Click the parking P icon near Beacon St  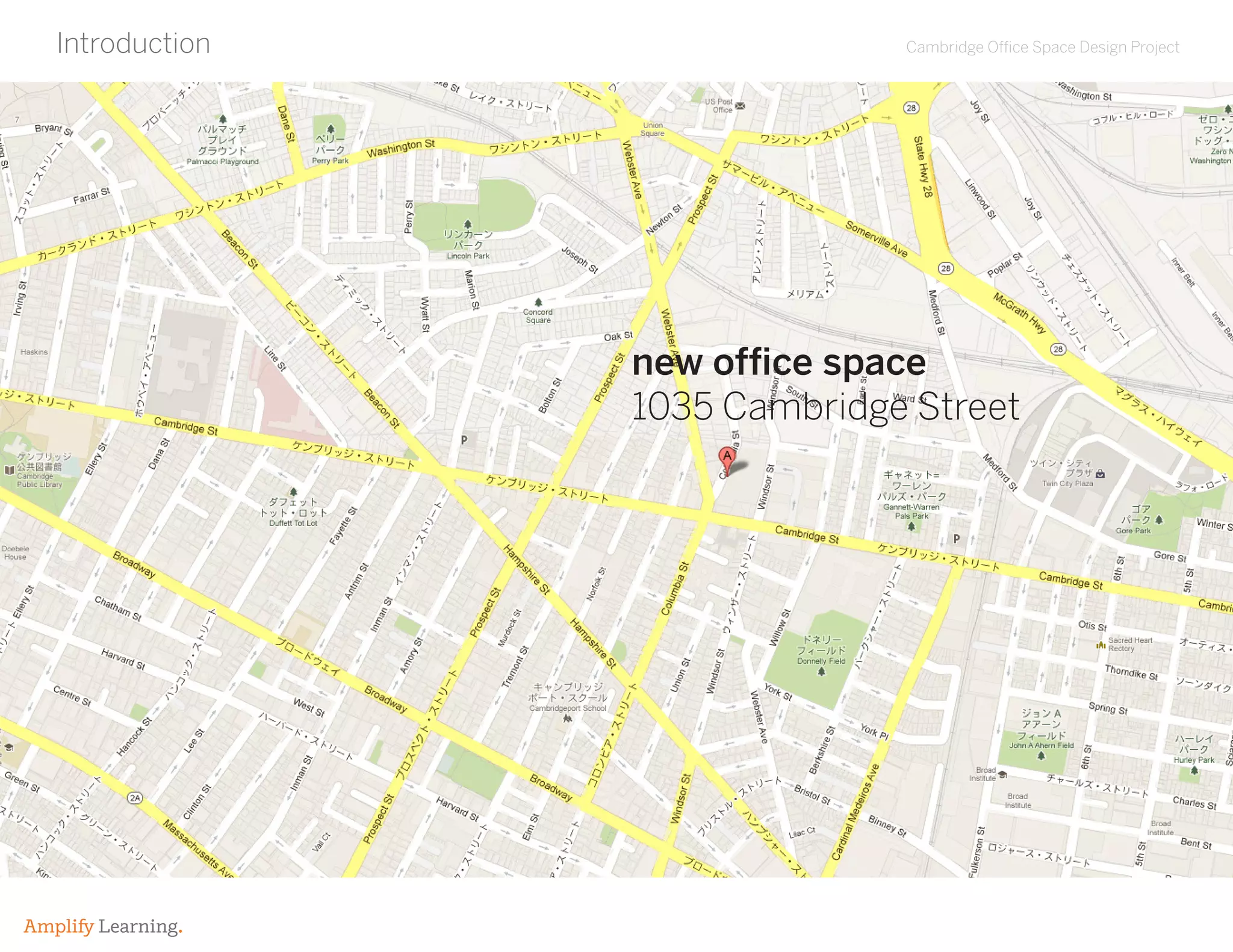(464, 440)
